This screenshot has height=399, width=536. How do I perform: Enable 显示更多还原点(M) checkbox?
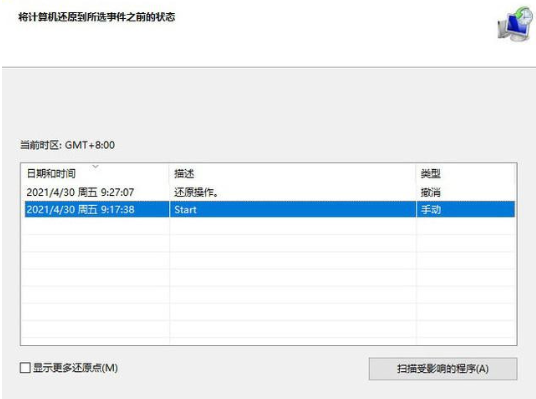click(x=25, y=368)
